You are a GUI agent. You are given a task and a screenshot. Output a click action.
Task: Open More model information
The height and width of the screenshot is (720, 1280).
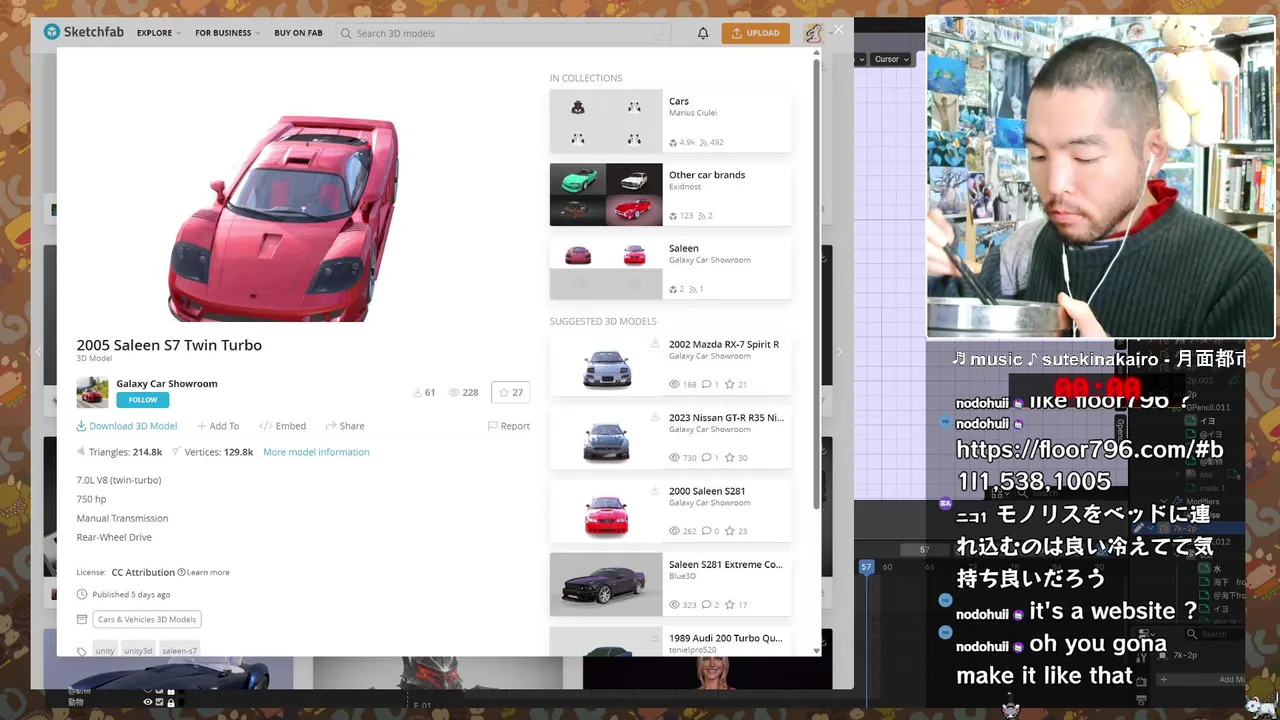[x=316, y=452]
